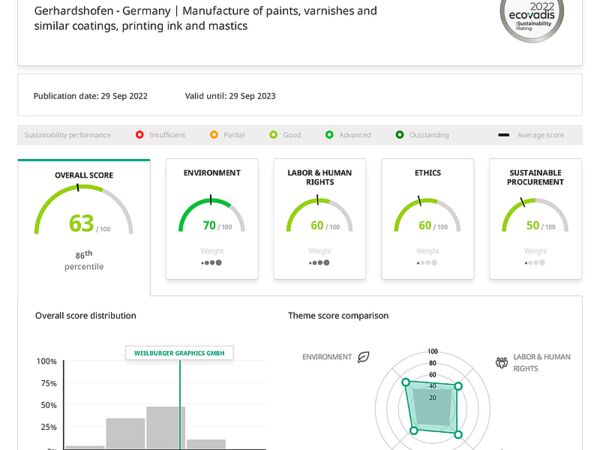Click the dark green Outstanding legend circle
The image size is (600, 450).
click(x=399, y=135)
